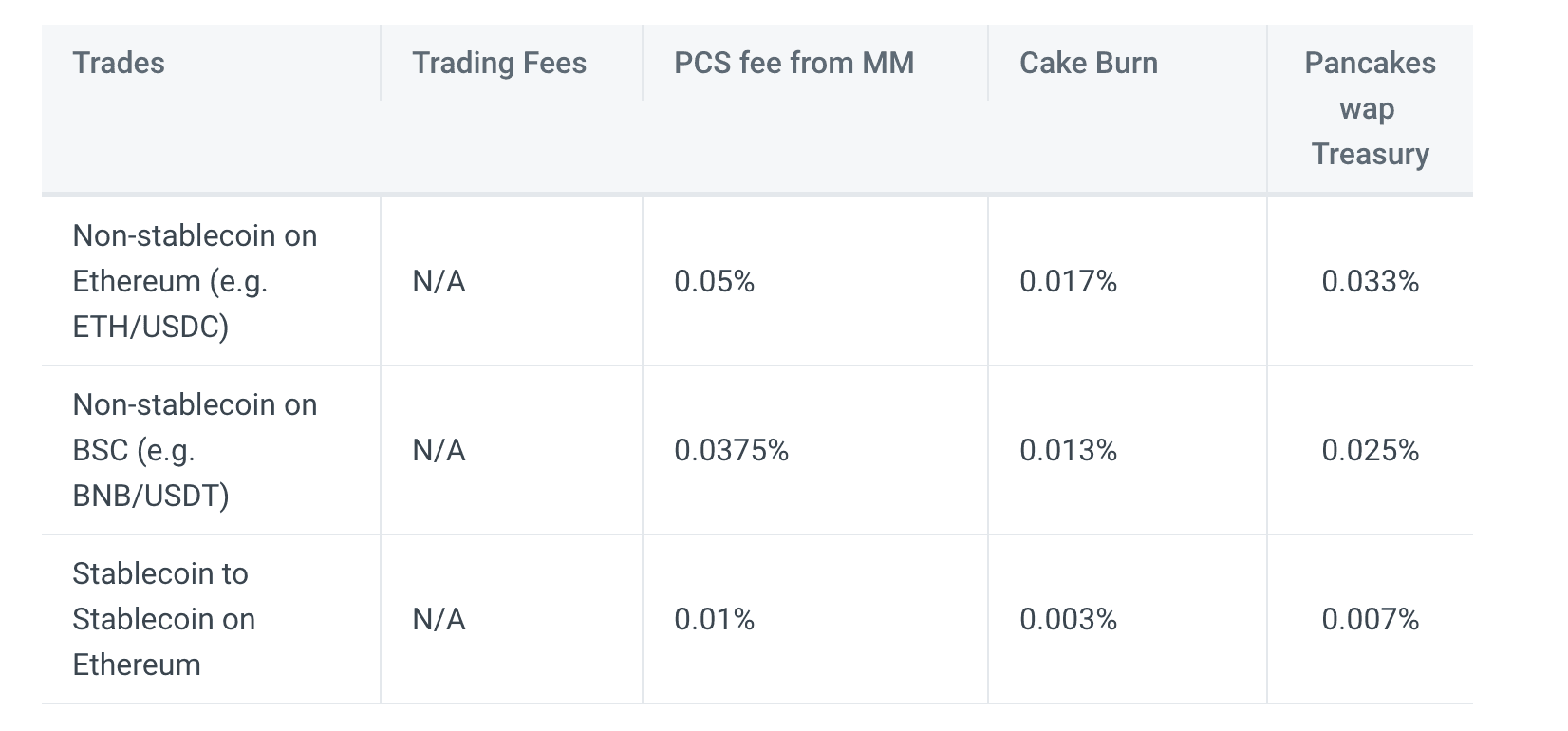Image resolution: width=1568 pixels, height=731 pixels.
Task: Select the Cake Burn column header
Action: (1089, 64)
